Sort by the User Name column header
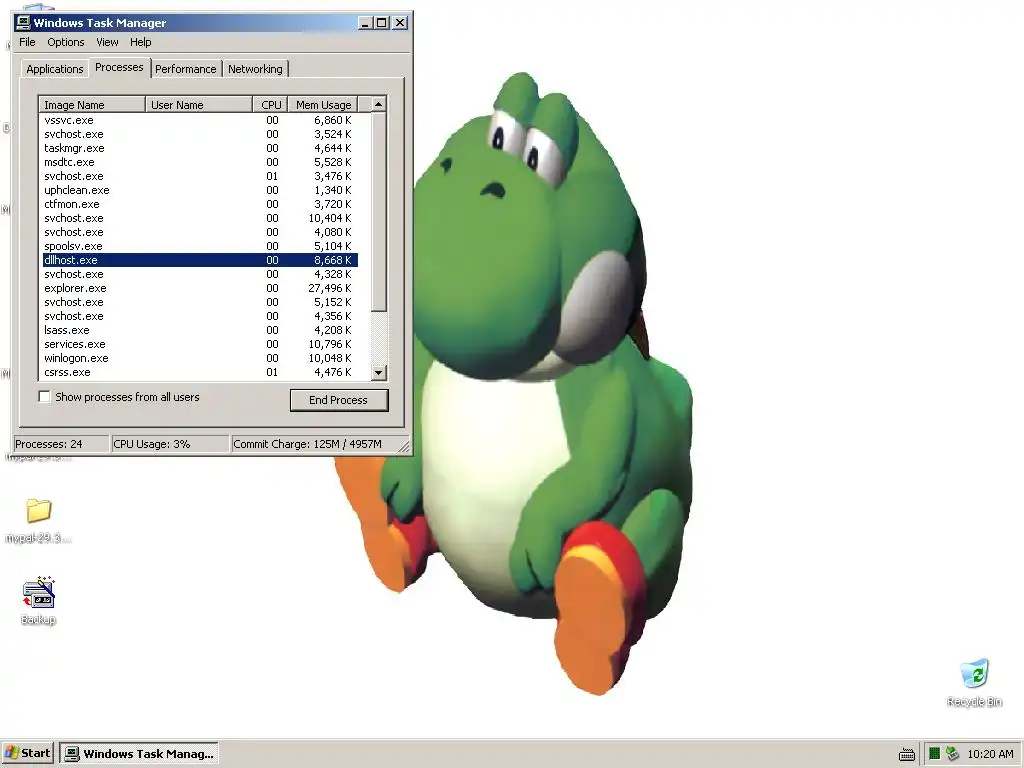The width and height of the screenshot is (1024, 768). pyautogui.click(x=199, y=105)
